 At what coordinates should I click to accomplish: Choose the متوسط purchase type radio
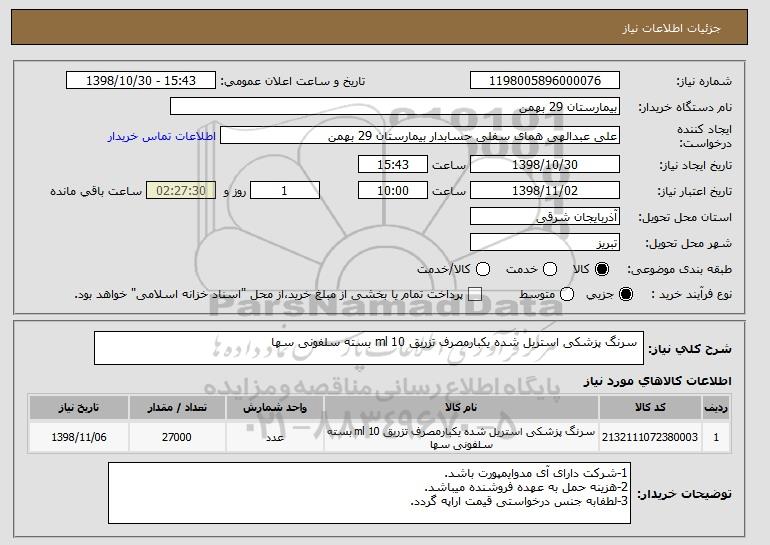567,295
